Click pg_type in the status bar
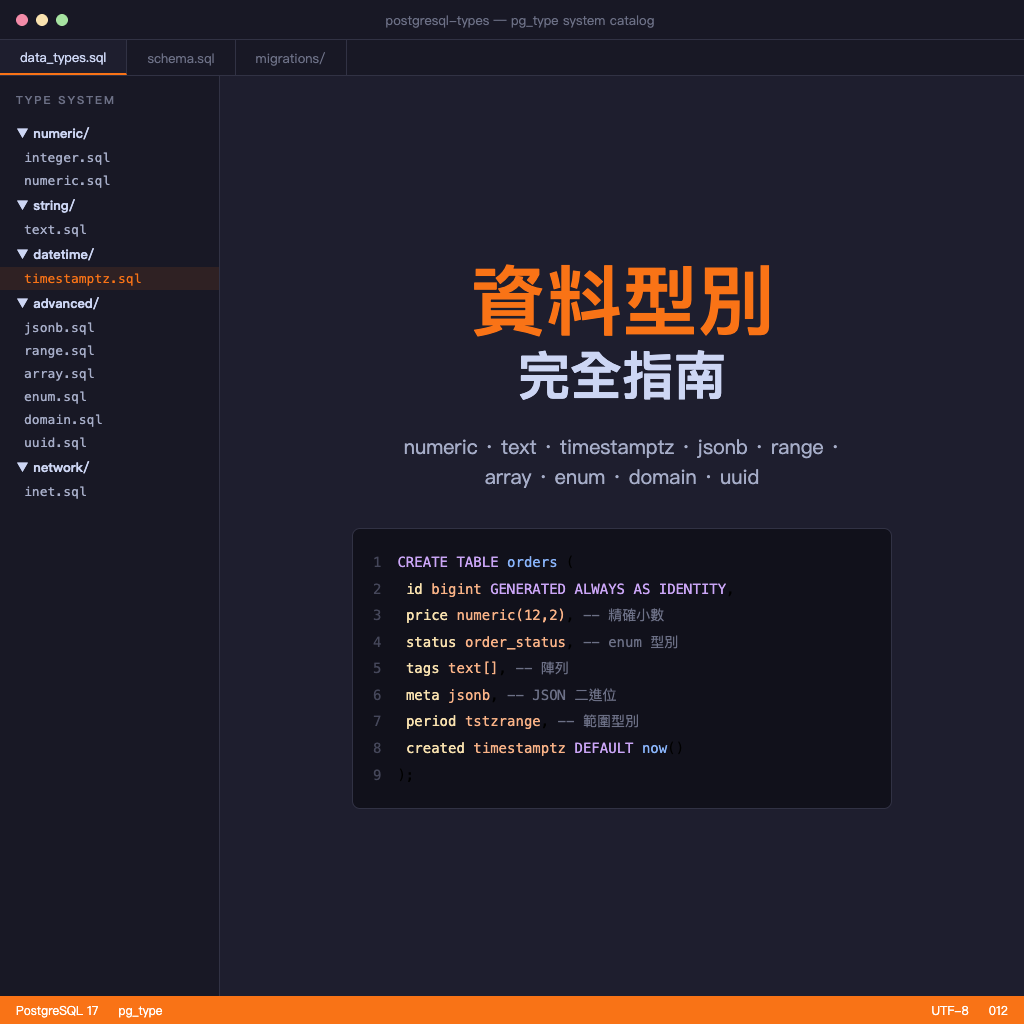 (140, 1010)
